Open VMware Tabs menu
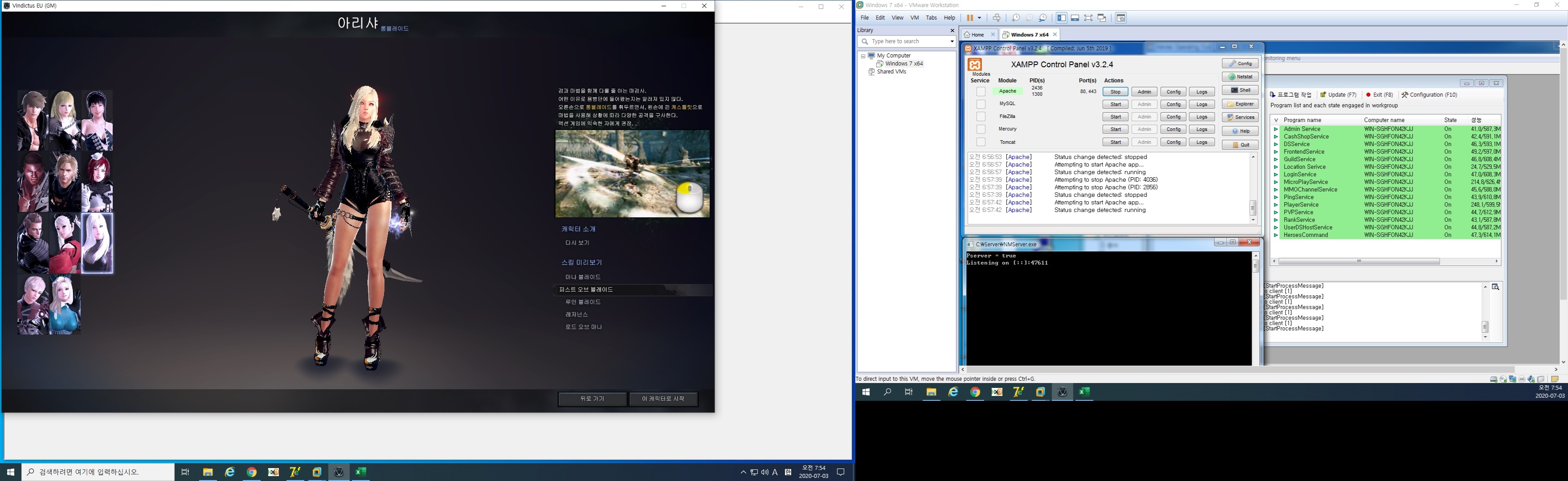This screenshot has width=1568, height=481. 931,18
